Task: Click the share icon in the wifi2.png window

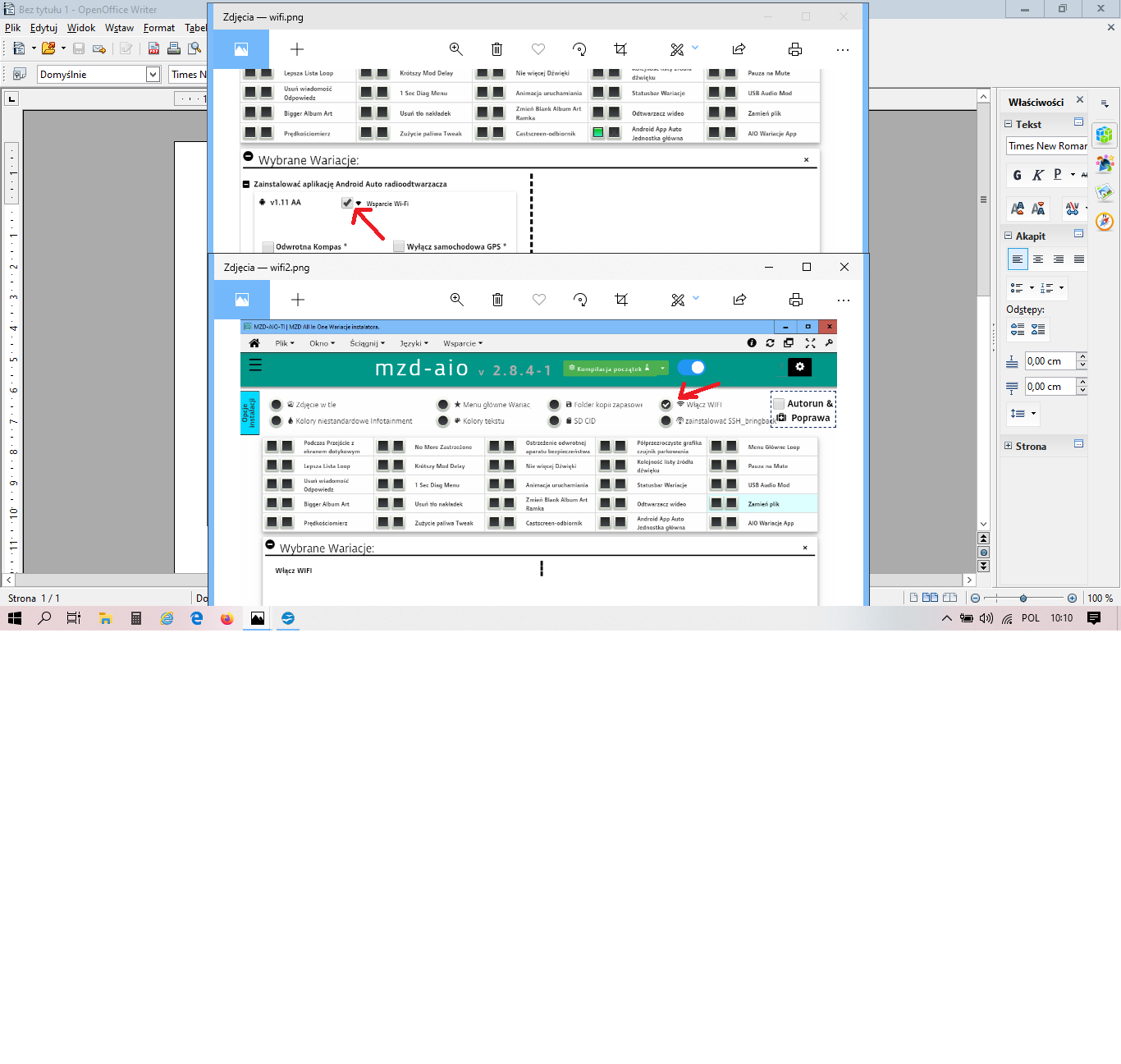Action: coord(739,300)
